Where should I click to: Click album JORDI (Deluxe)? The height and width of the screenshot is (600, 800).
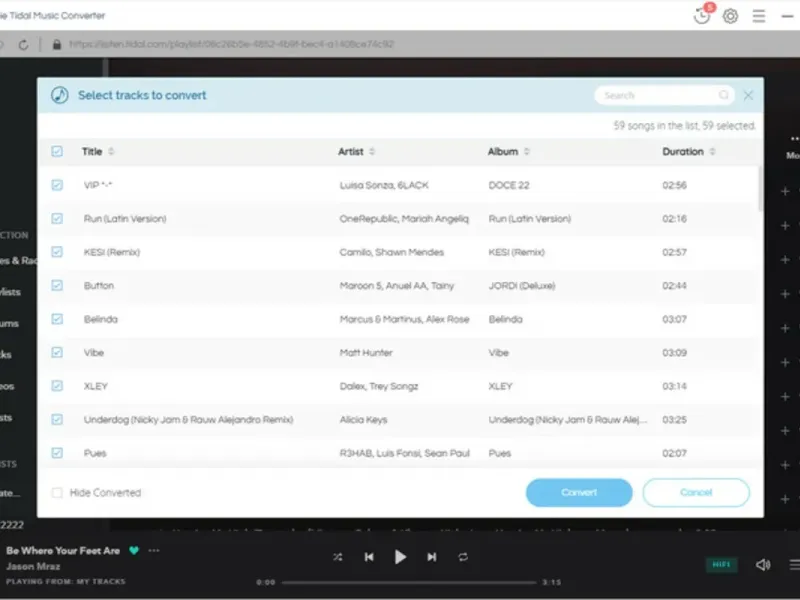[521, 286]
